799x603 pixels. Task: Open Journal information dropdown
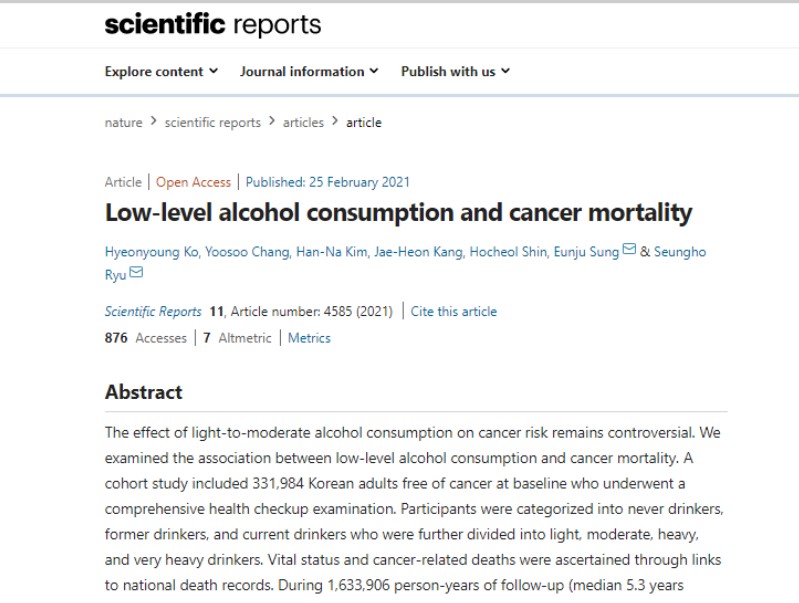coord(309,71)
